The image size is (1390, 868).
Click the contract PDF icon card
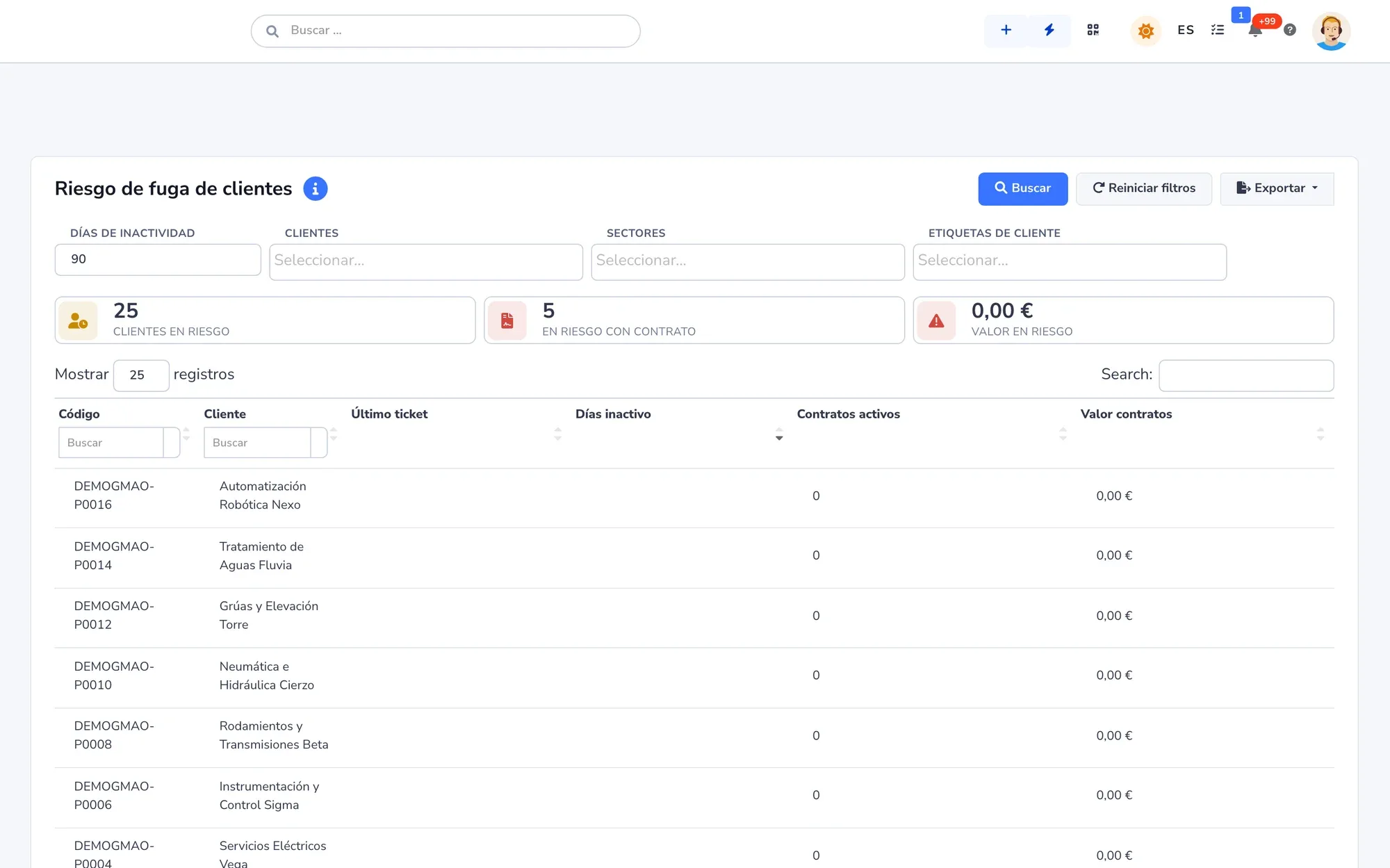507,320
